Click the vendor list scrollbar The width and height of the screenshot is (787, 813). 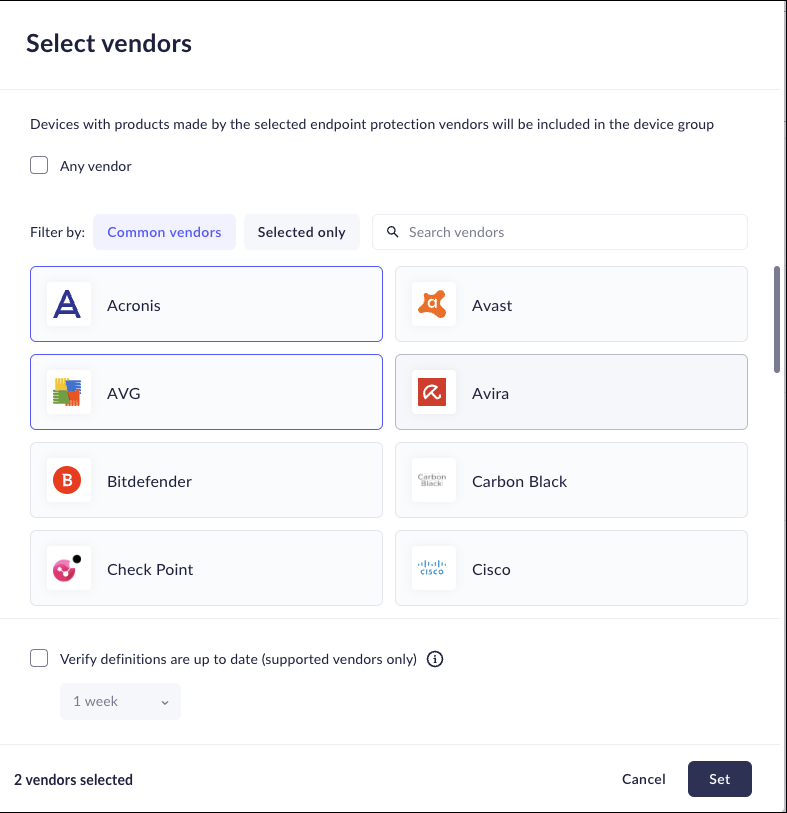tap(778, 320)
